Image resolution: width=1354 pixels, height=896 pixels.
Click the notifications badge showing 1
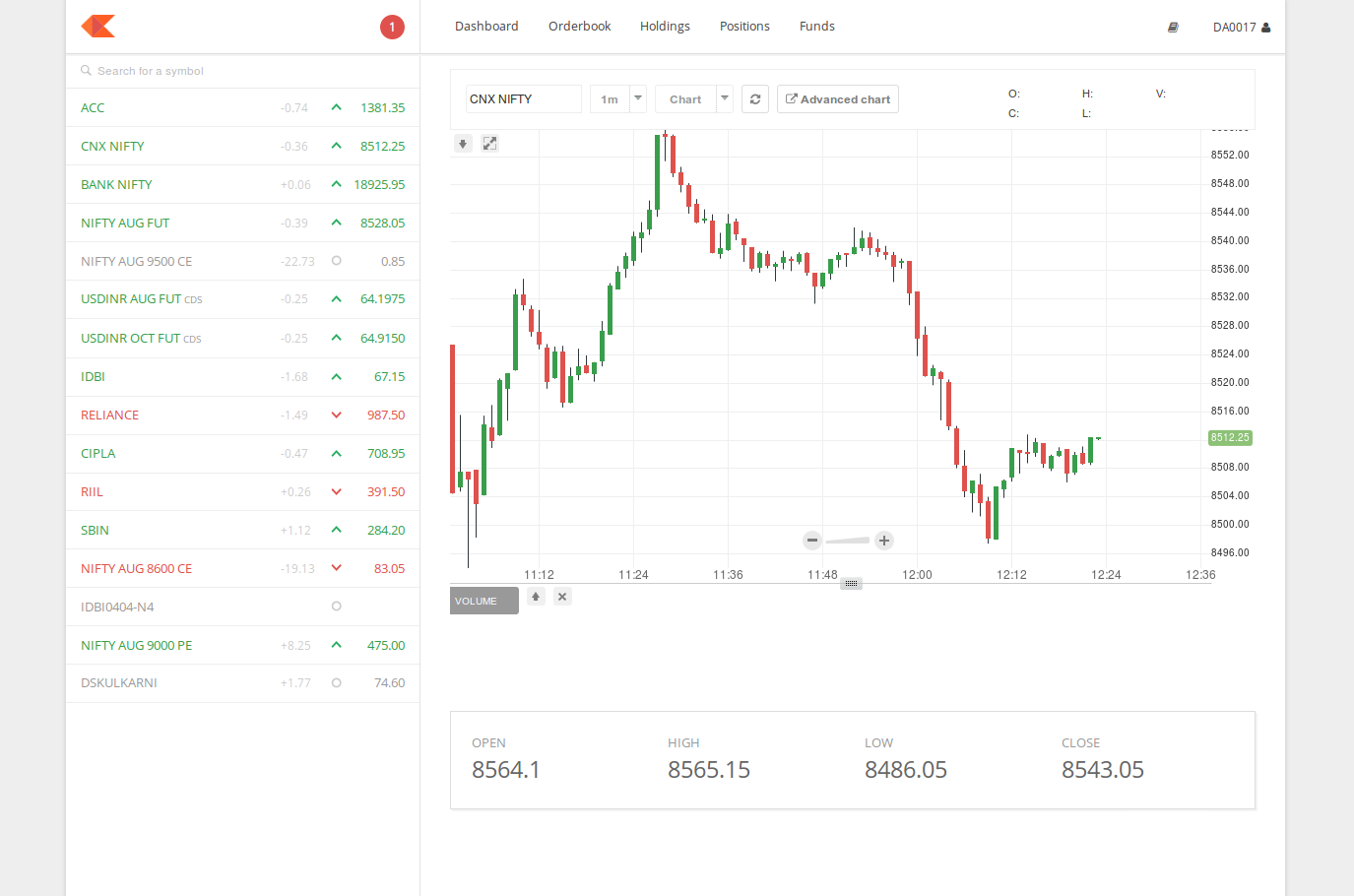[392, 27]
